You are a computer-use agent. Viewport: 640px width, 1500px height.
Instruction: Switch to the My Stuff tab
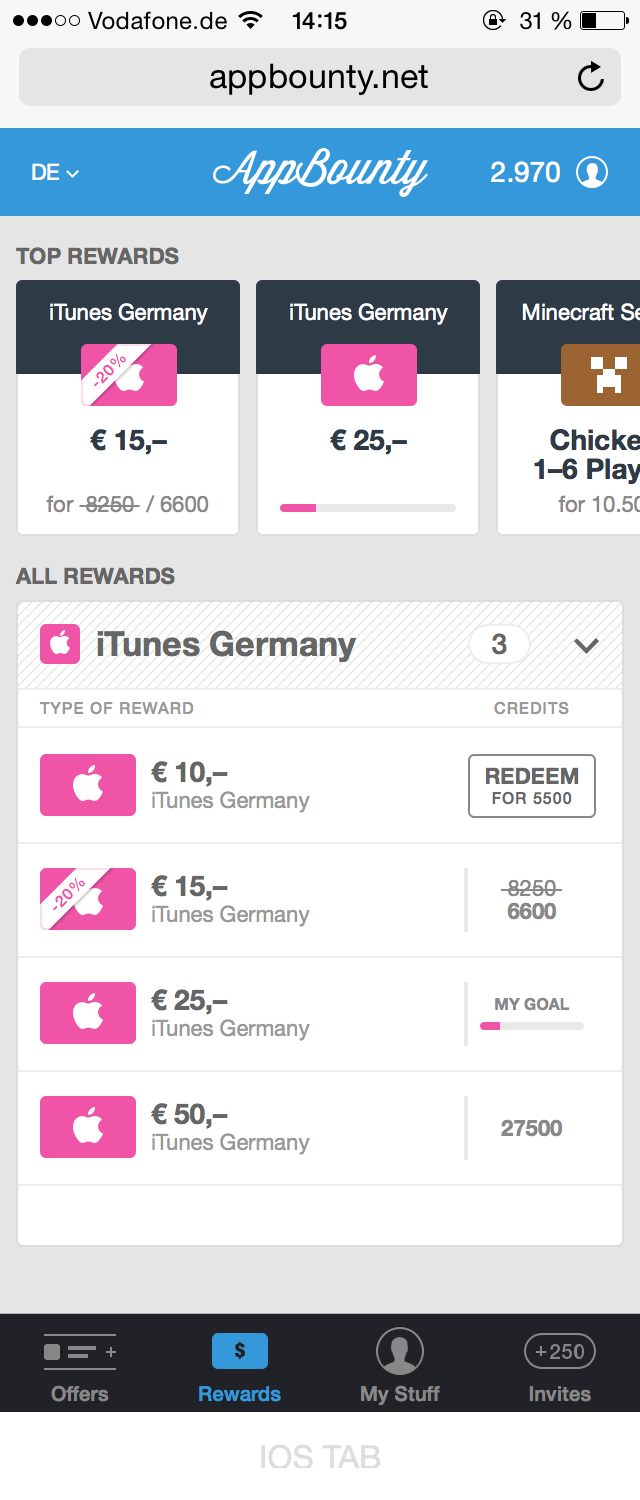[x=400, y=1367]
